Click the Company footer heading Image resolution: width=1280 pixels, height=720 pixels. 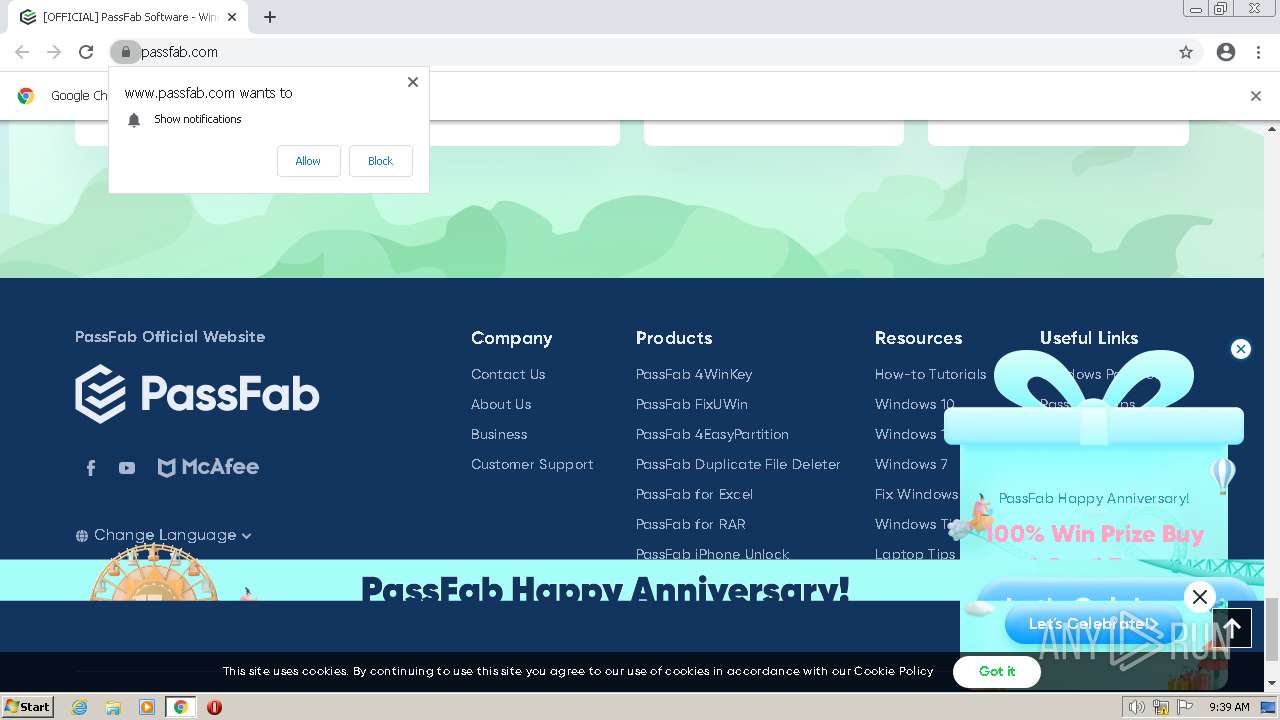pos(511,338)
